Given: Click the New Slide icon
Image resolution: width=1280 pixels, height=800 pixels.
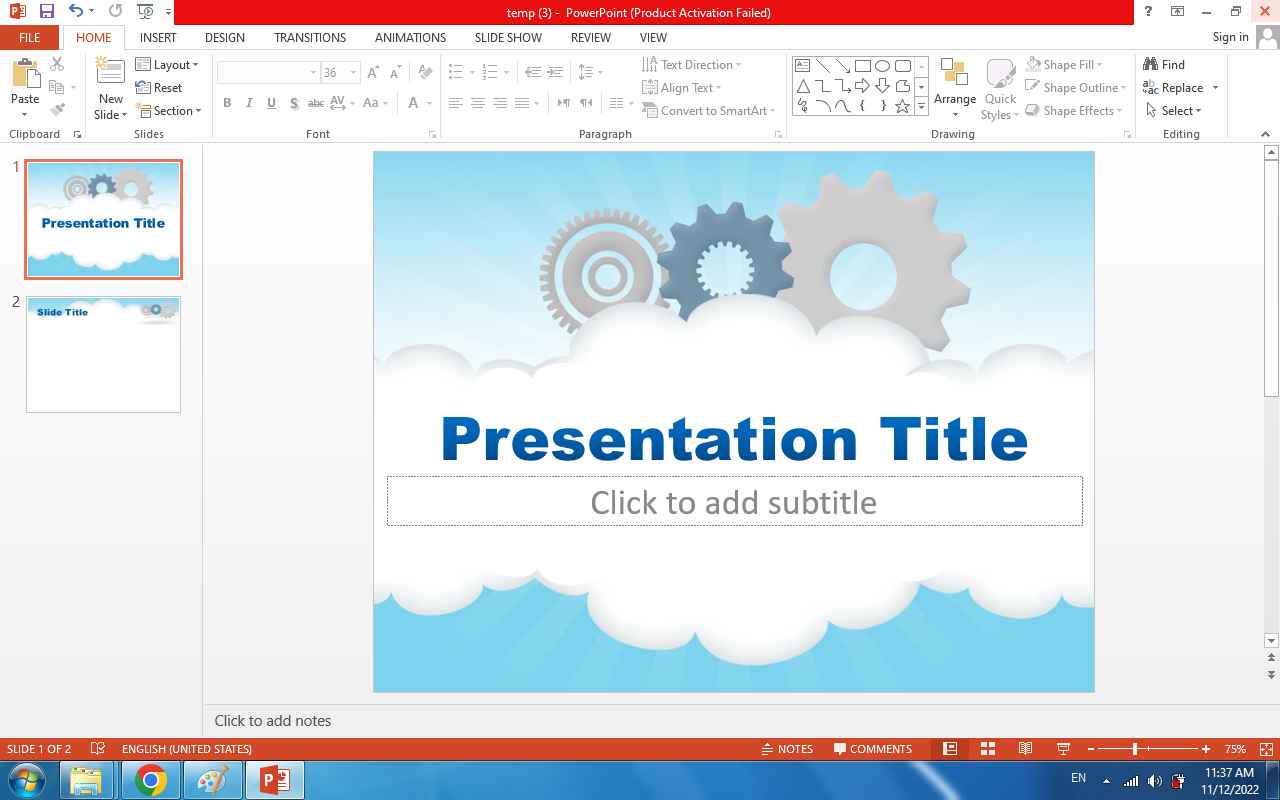Looking at the screenshot, I should click(x=110, y=72).
